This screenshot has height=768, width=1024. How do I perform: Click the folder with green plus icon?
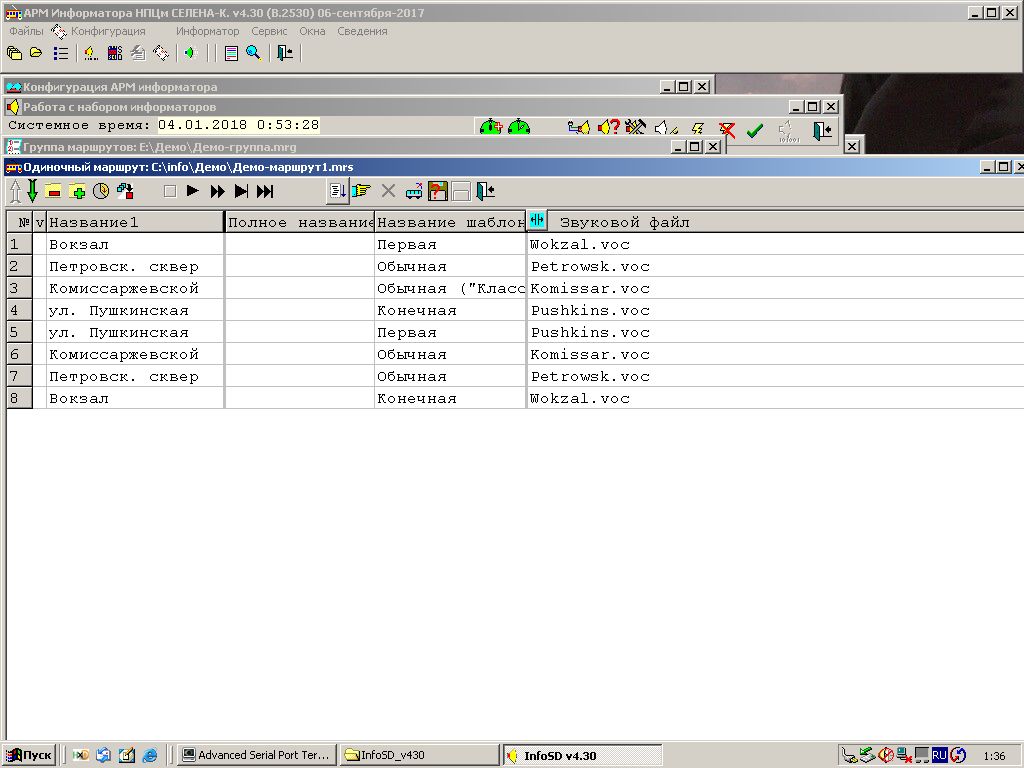(x=77, y=191)
